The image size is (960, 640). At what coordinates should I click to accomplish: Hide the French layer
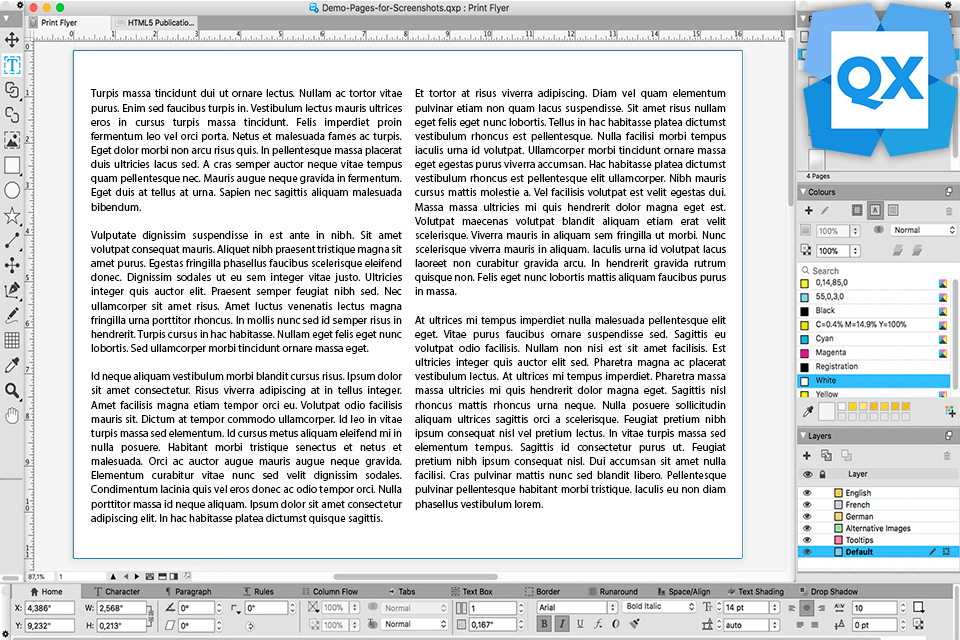click(x=807, y=505)
